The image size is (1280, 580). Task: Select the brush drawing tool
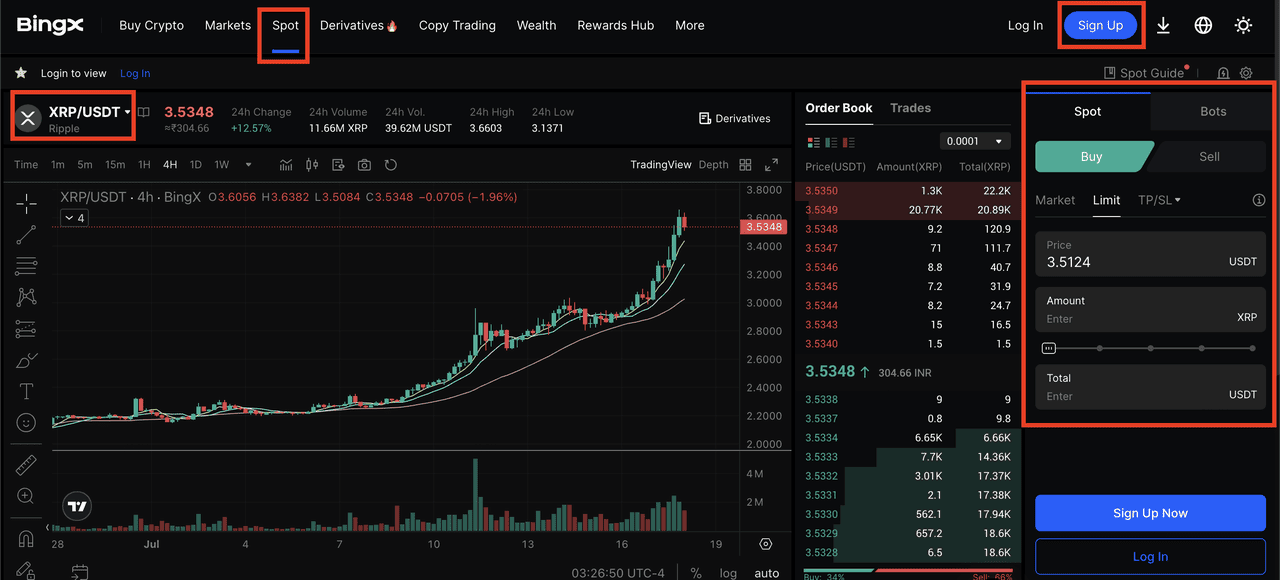click(26, 360)
